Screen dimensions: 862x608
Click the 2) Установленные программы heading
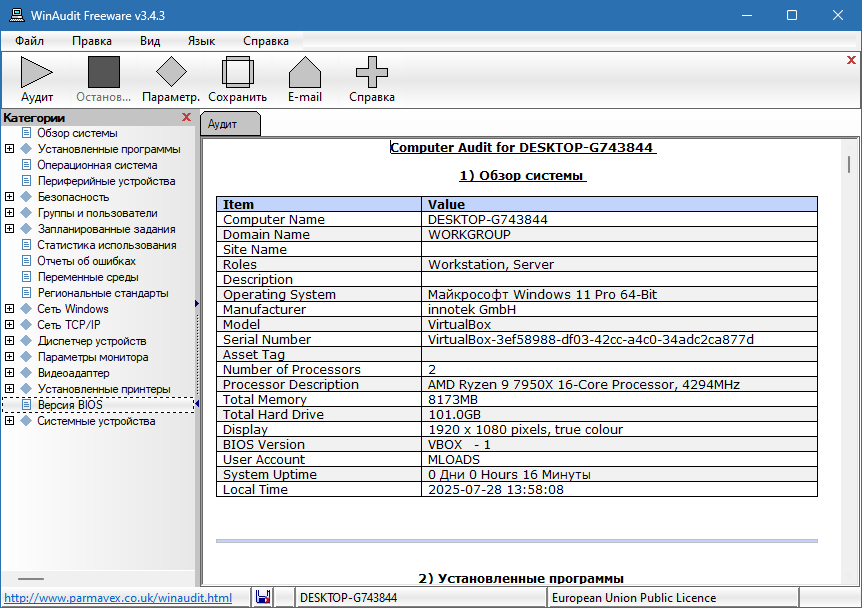coord(521,578)
